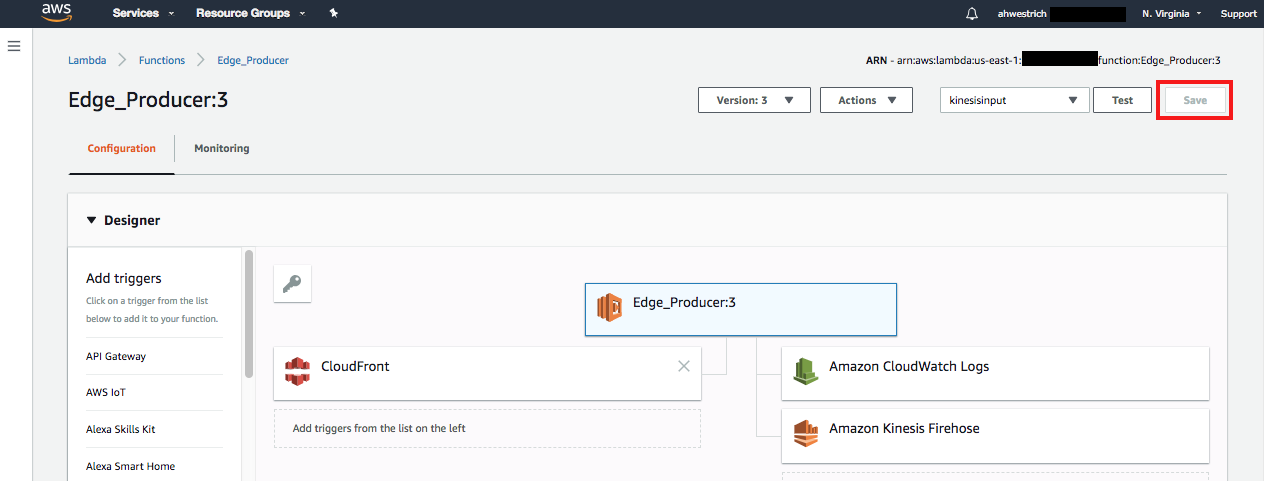The image size is (1264, 481).
Task: Collapse the Designer section
Action: click(92, 220)
